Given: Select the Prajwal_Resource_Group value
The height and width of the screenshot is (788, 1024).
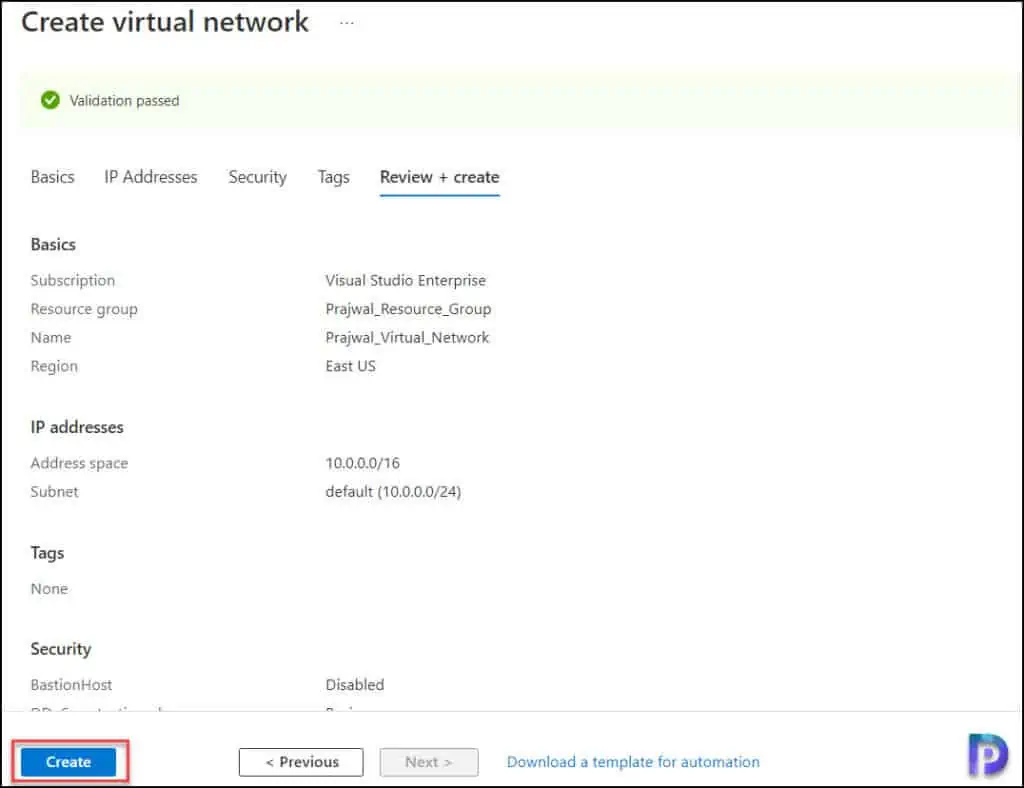Looking at the screenshot, I should point(408,309).
